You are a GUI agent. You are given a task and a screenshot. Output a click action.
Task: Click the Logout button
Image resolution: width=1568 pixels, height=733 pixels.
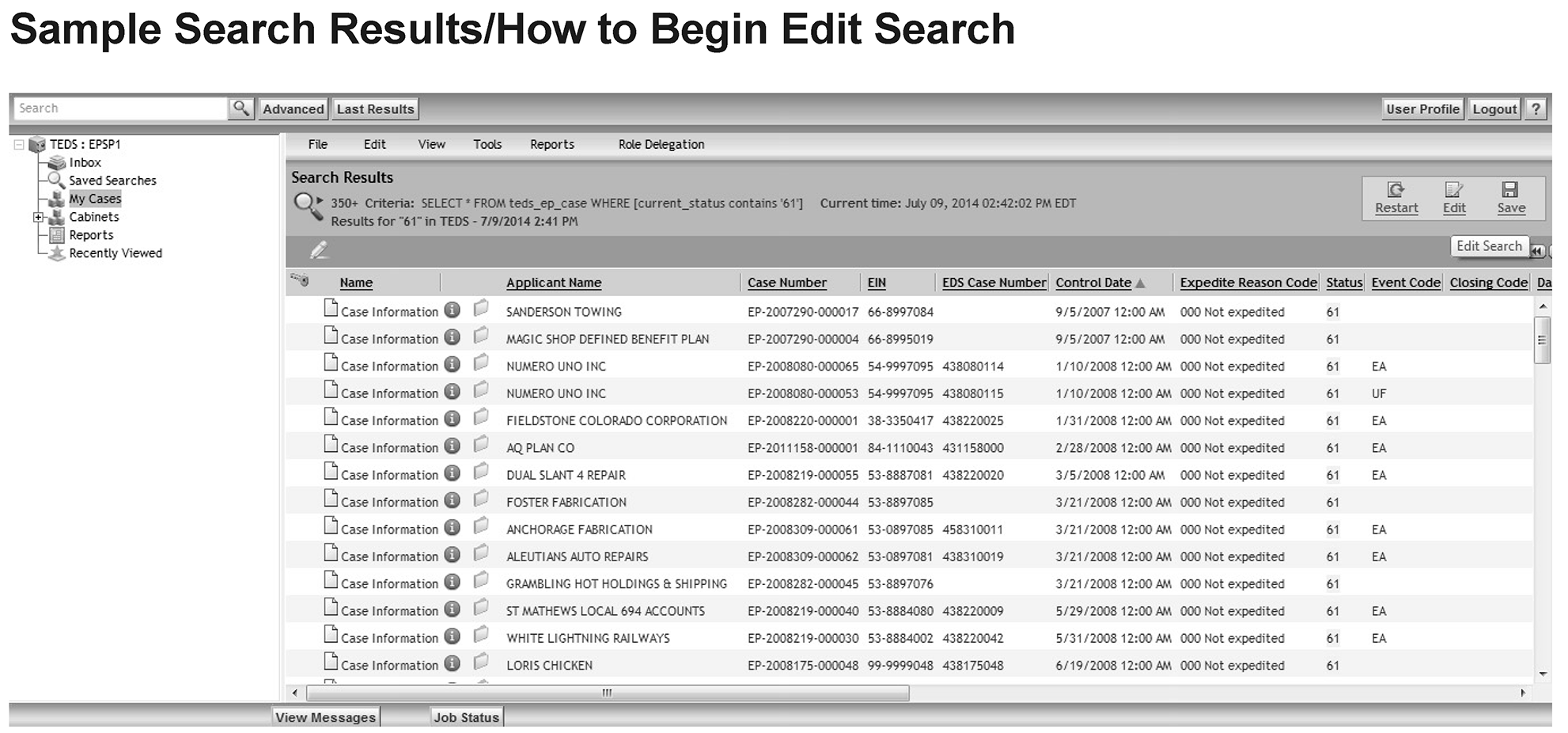(1494, 109)
